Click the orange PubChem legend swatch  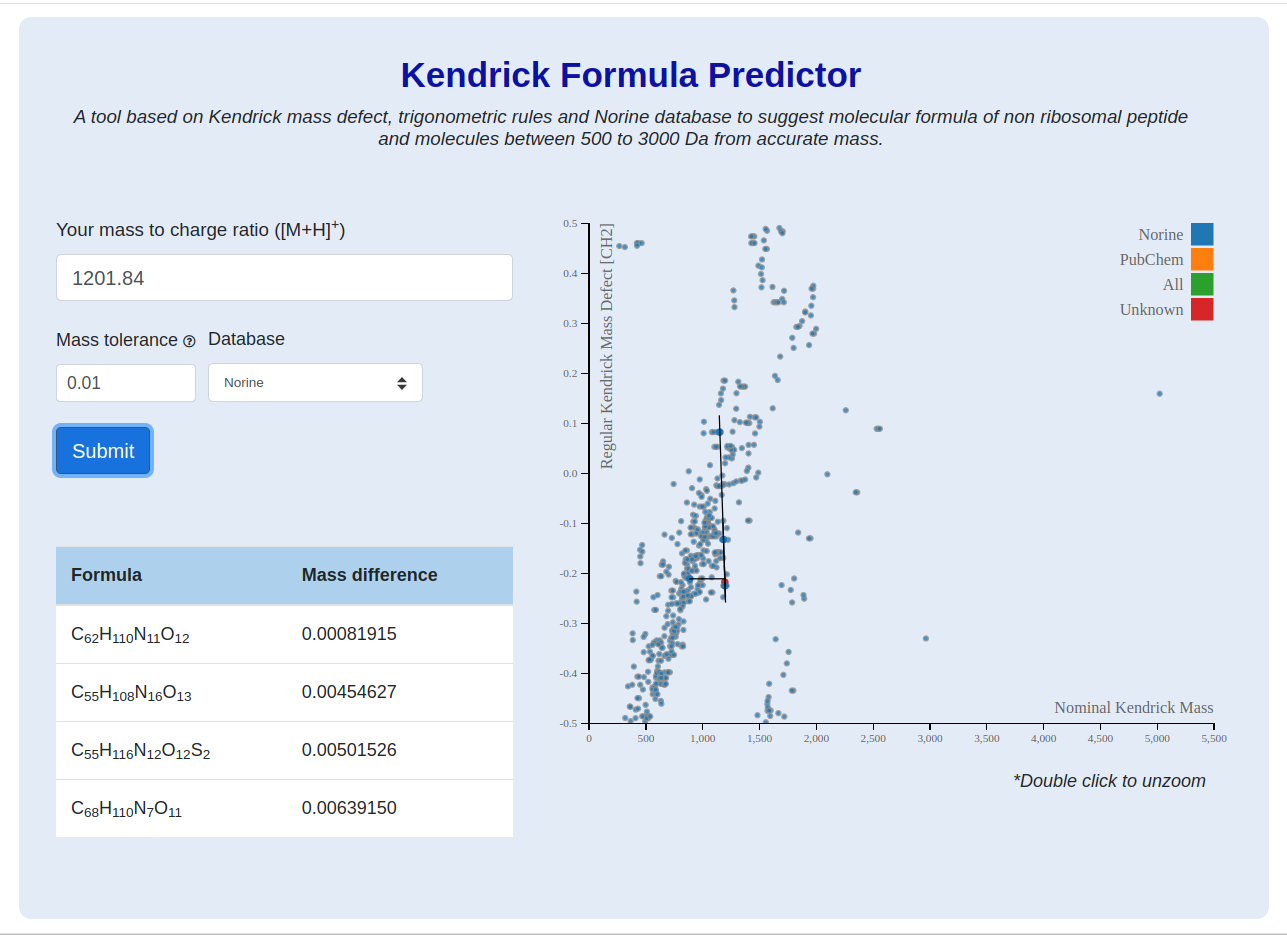[1202, 260]
